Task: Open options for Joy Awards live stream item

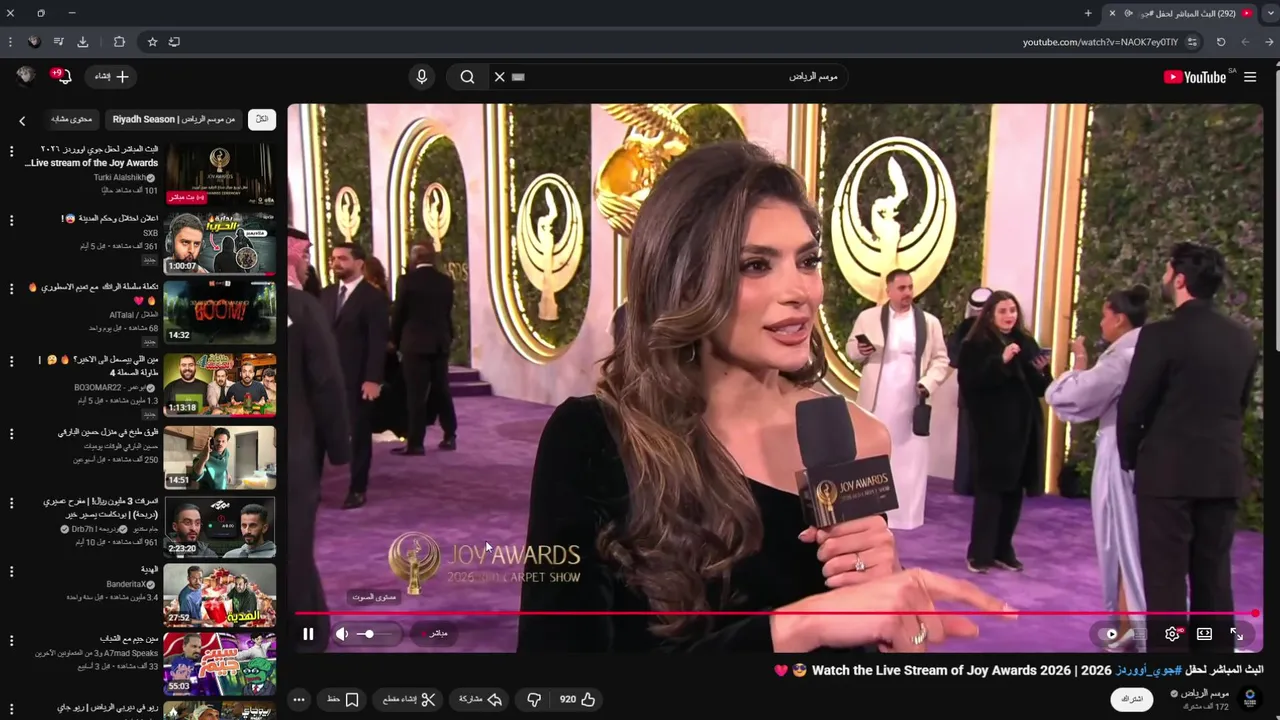Action: point(12,151)
